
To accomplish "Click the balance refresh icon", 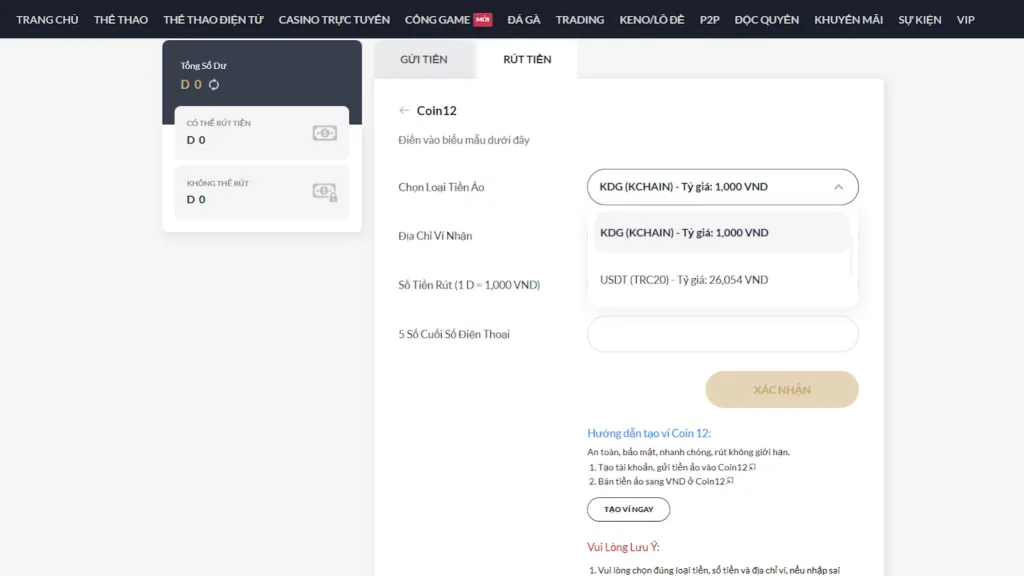I will coord(214,85).
